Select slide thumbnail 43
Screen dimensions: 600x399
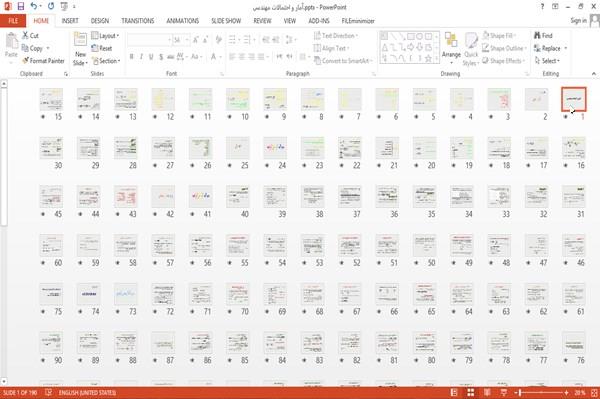point(126,197)
